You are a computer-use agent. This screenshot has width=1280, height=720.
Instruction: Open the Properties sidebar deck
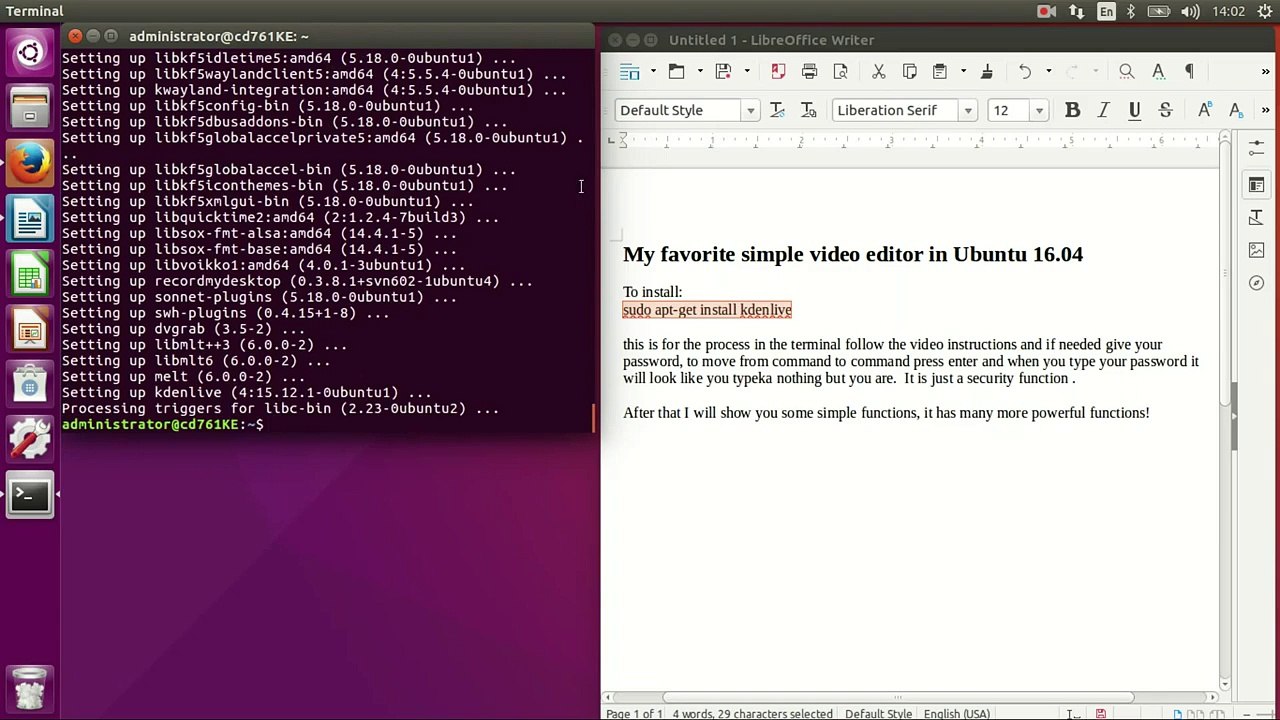pyautogui.click(x=1256, y=185)
